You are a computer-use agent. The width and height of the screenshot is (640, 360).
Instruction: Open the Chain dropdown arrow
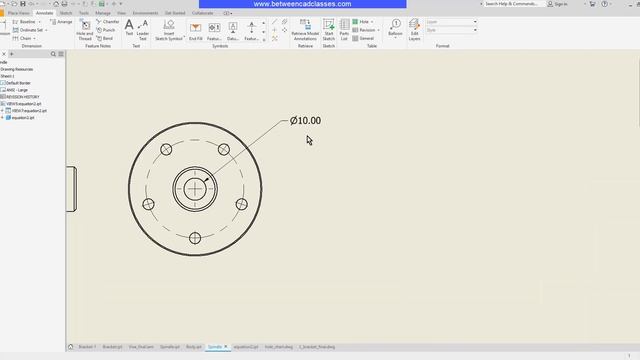click(34, 38)
